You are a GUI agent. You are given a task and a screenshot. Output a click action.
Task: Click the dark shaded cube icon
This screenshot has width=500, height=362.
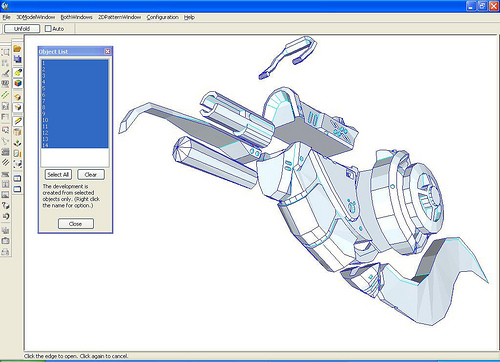tap(18, 107)
